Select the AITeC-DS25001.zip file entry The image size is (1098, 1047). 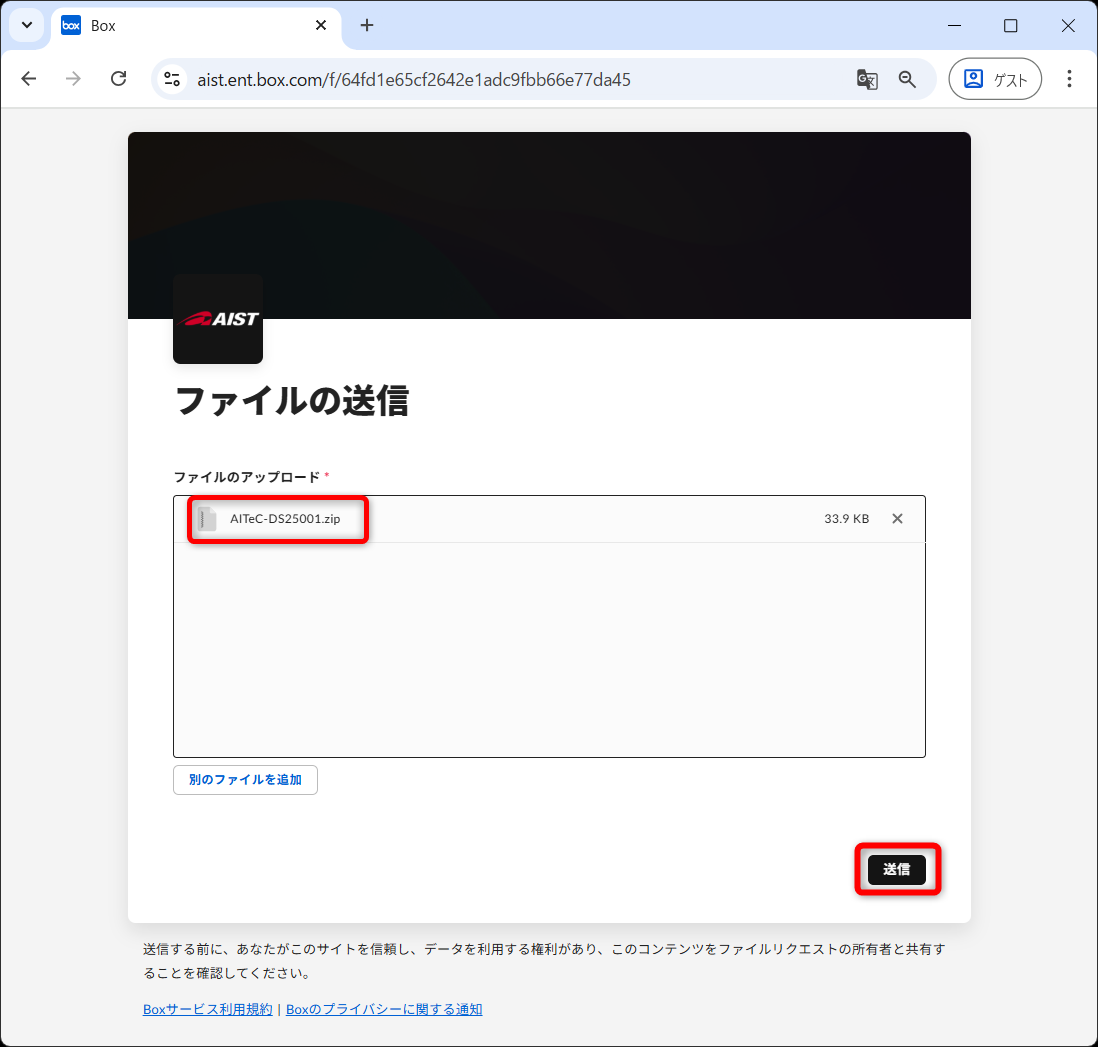click(x=285, y=519)
